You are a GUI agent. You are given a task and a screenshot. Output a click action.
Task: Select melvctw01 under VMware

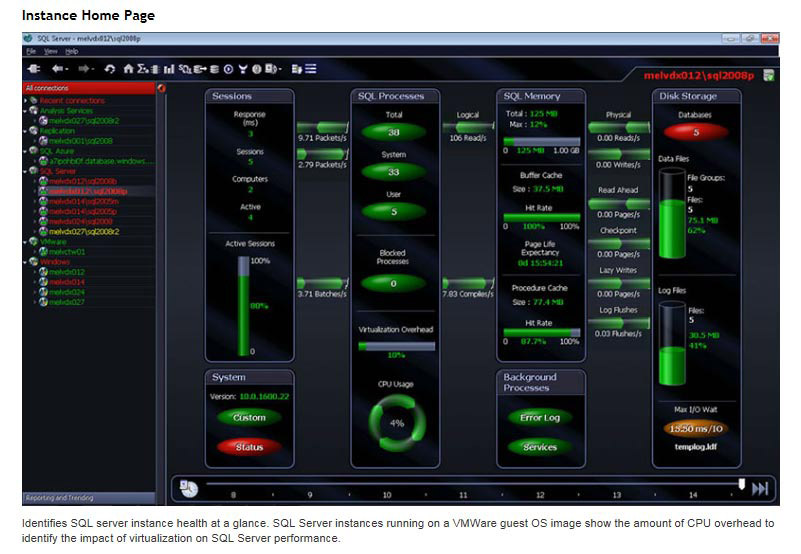tap(67, 252)
